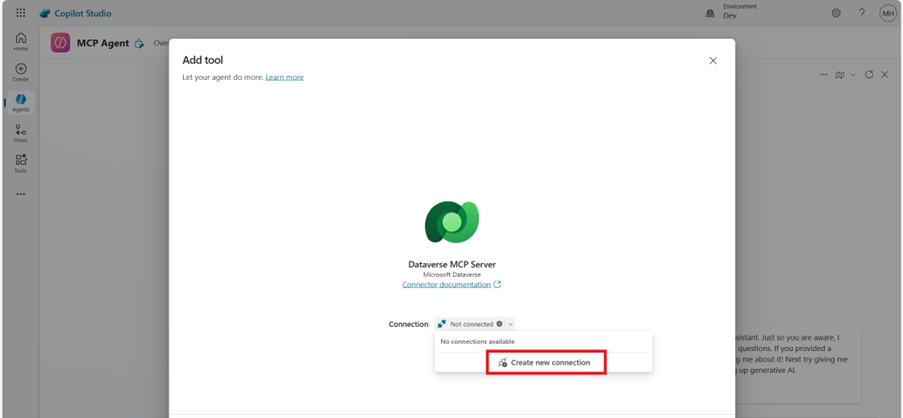The width and height of the screenshot is (903, 418).
Task: Open the Learn more link
Action: [284, 77]
